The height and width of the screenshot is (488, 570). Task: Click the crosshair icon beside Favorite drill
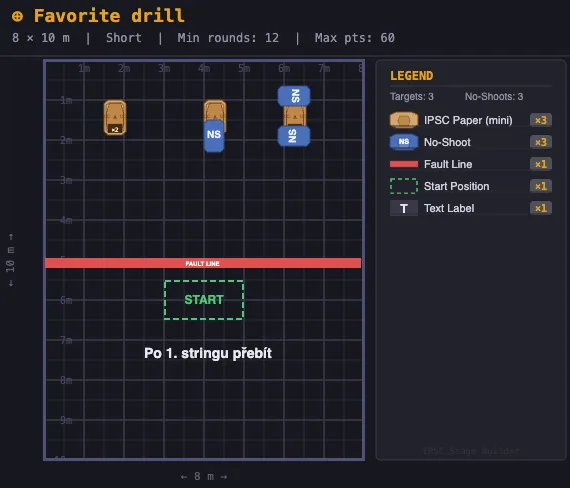(17, 16)
